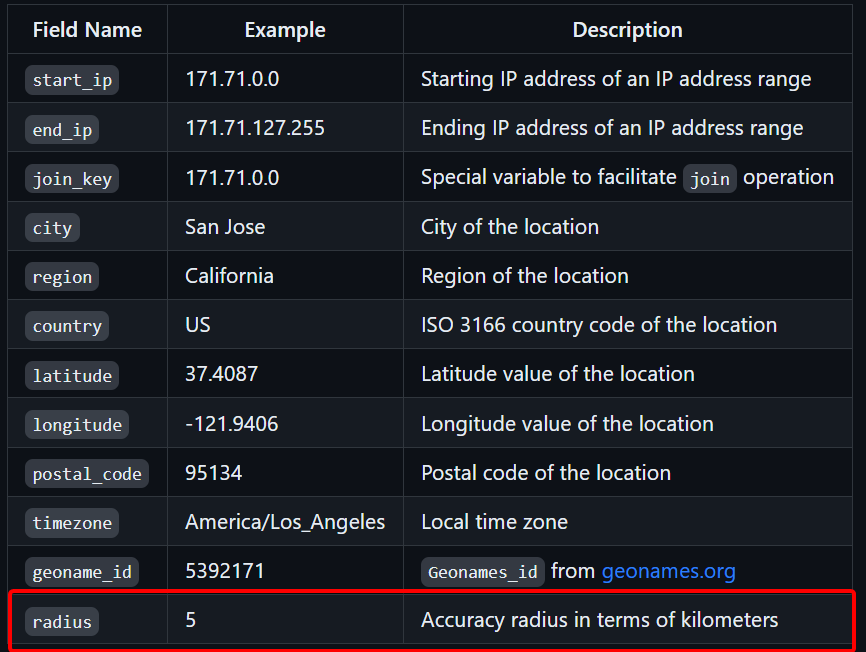Viewport: 866px width, 652px height.
Task: Select the highlighted radius field badge
Action: (x=62, y=620)
